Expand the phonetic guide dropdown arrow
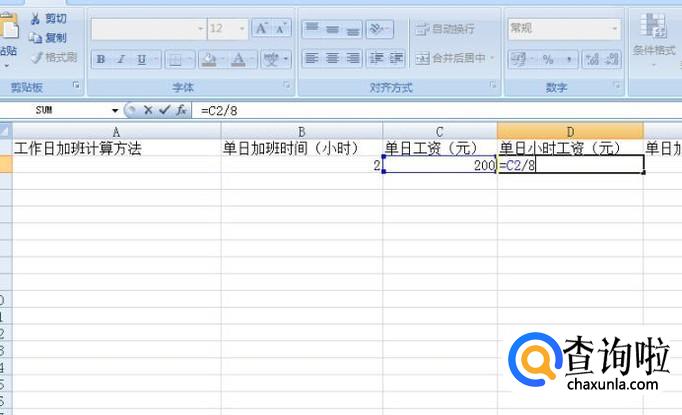Image resolution: width=682 pixels, height=415 pixels. [x=286, y=59]
